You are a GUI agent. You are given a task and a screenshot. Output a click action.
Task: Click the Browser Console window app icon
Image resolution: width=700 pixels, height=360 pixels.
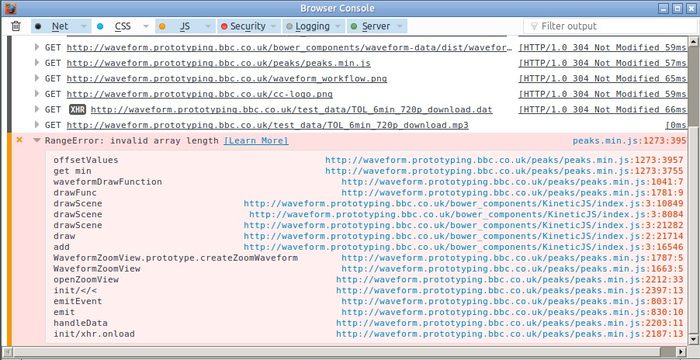click(x=11, y=8)
